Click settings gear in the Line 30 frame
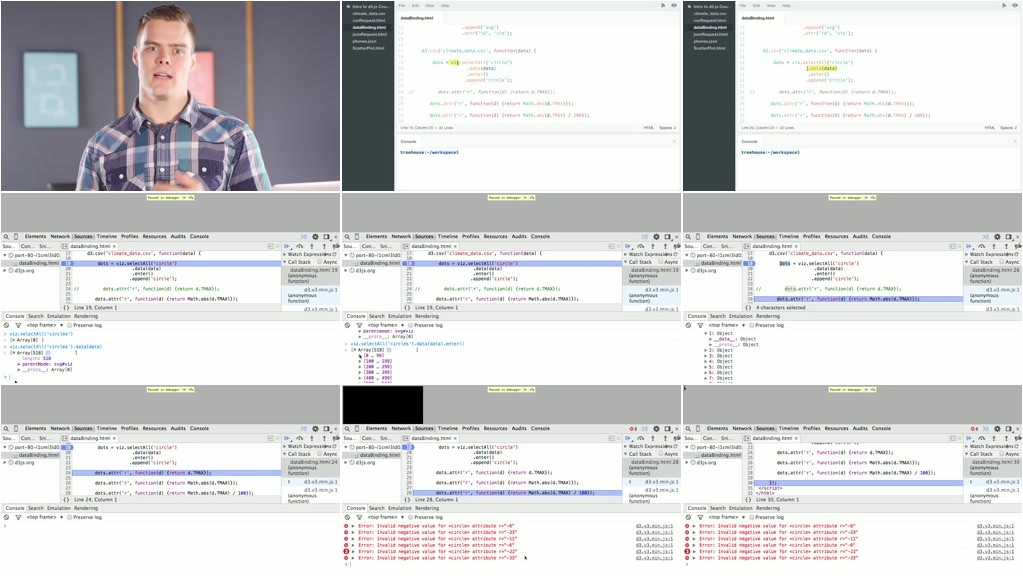The height and width of the screenshot is (576, 1023). click(x=997, y=429)
